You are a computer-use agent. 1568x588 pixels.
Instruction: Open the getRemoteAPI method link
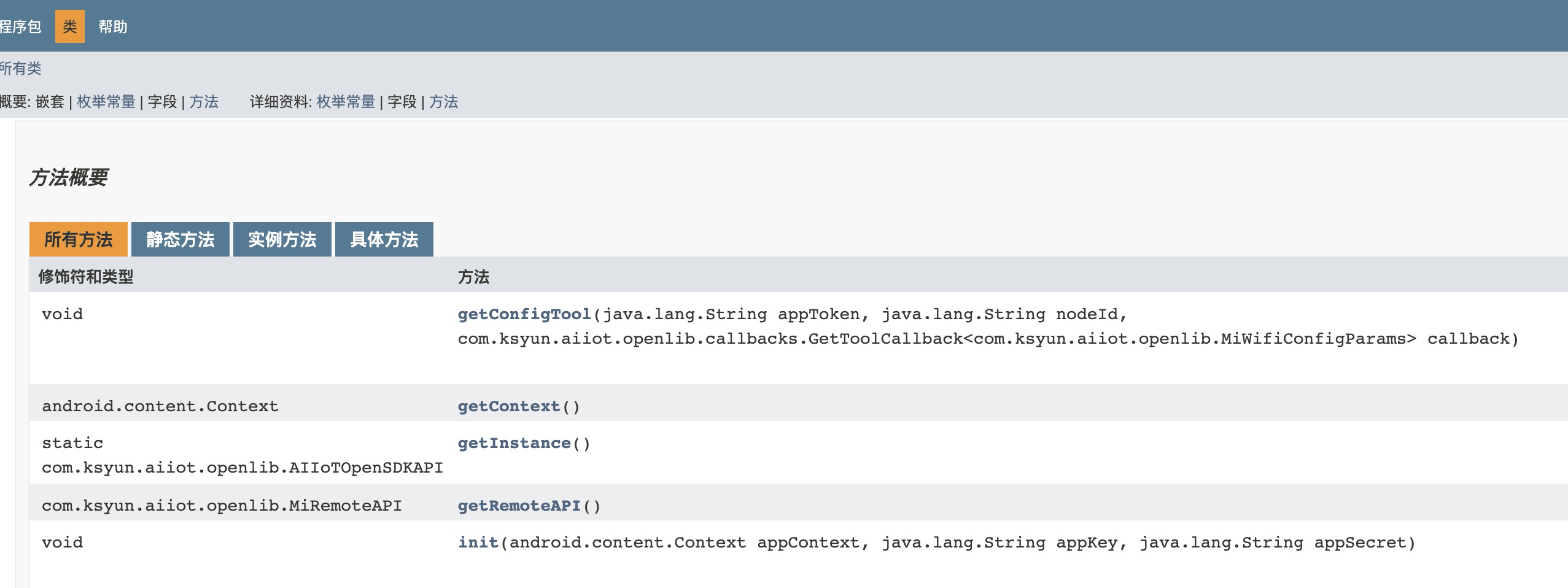[519, 506]
